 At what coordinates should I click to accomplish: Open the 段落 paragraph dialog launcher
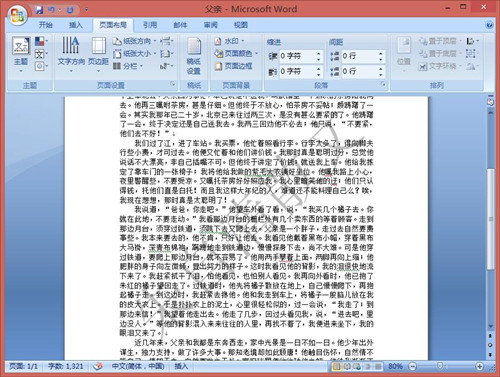click(x=383, y=84)
